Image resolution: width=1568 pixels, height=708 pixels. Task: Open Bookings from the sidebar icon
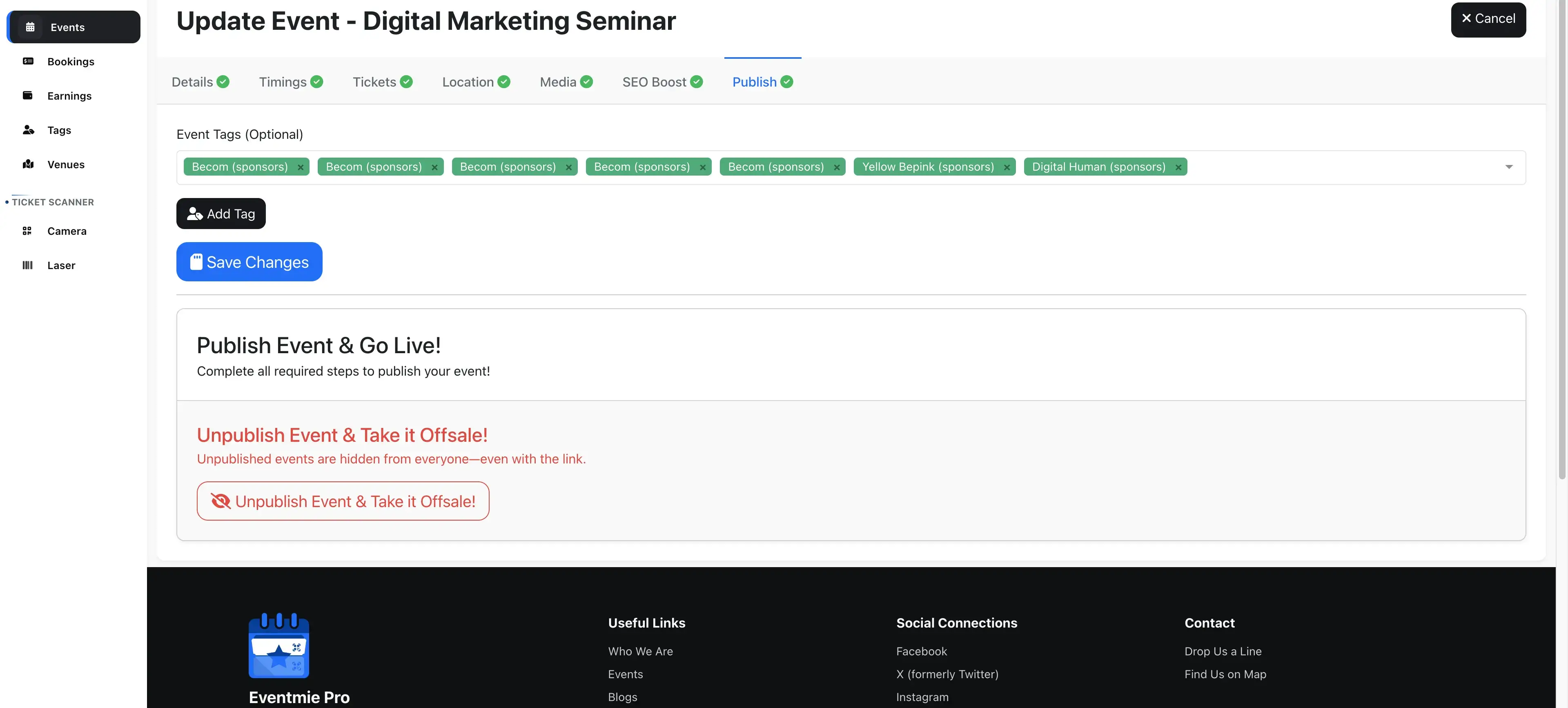[x=29, y=61]
